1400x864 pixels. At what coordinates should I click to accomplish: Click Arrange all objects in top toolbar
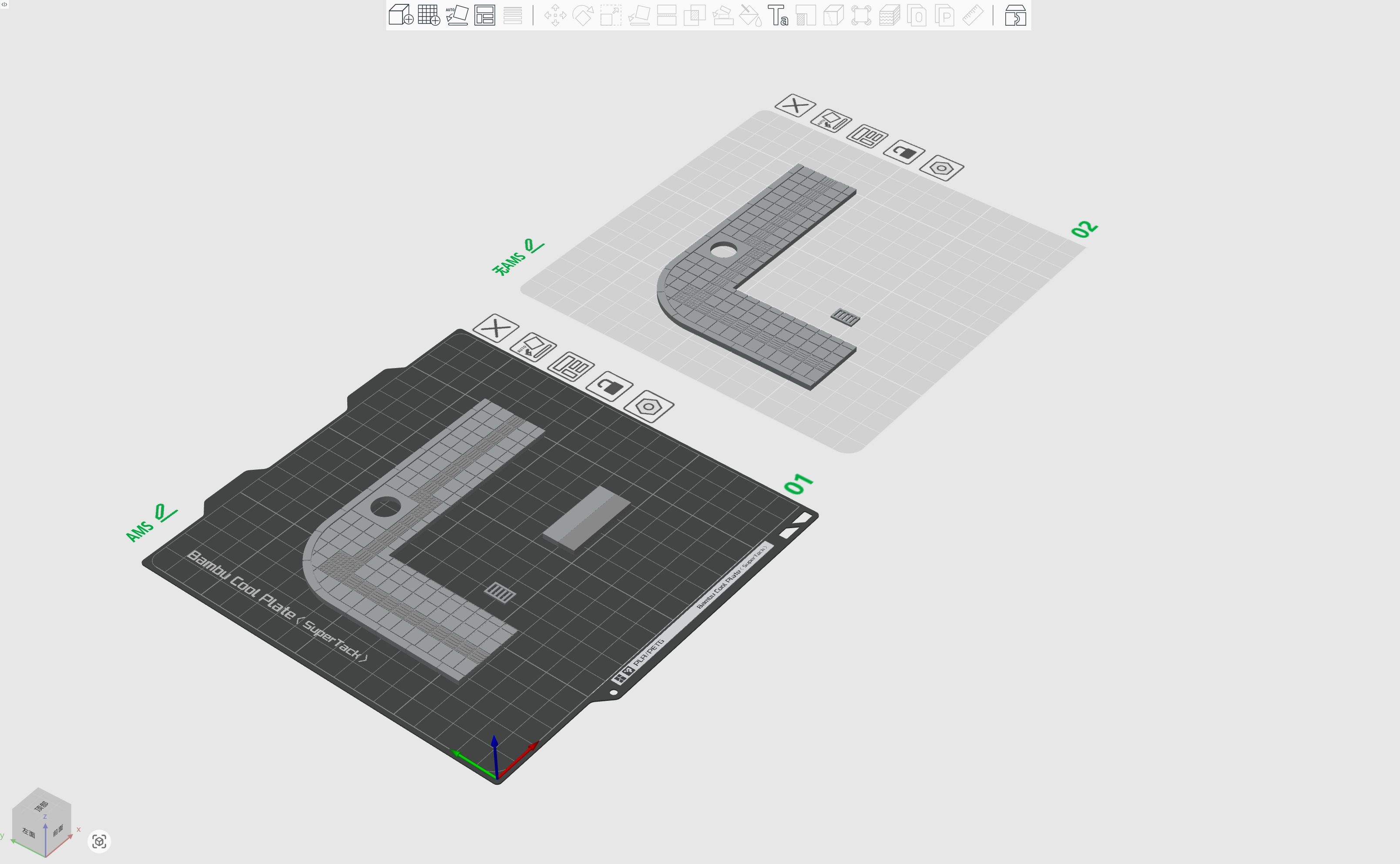pyautogui.click(x=484, y=15)
